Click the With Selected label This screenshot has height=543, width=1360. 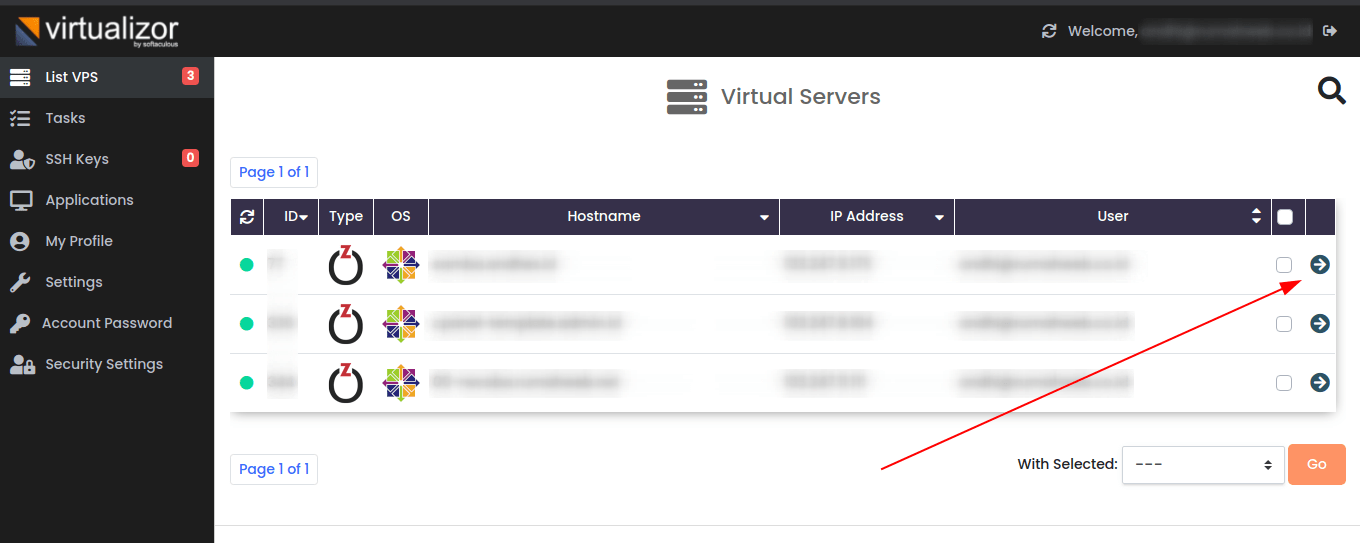pos(1067,464)
